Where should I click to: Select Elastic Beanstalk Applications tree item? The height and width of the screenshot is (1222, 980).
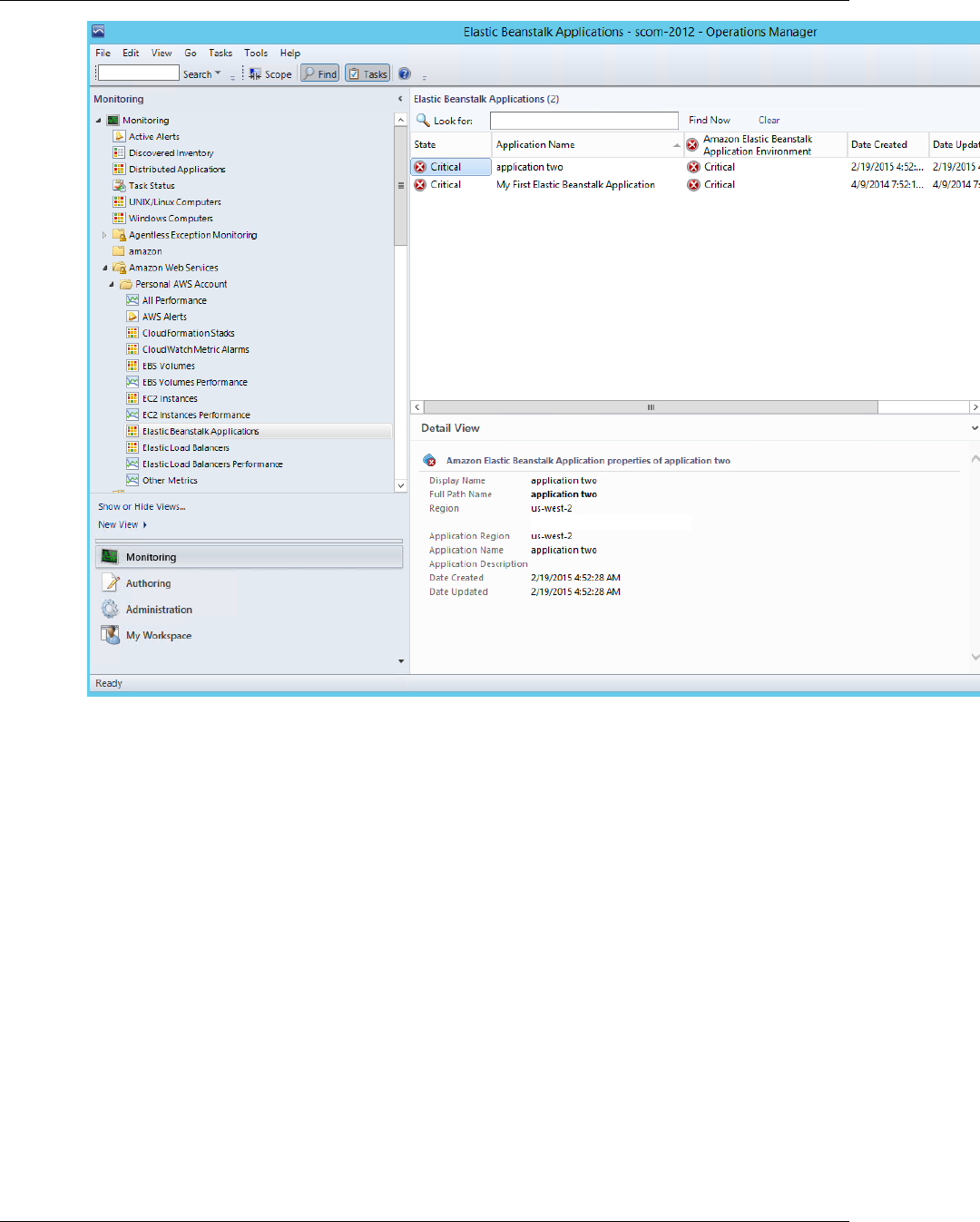pos(201,431)
